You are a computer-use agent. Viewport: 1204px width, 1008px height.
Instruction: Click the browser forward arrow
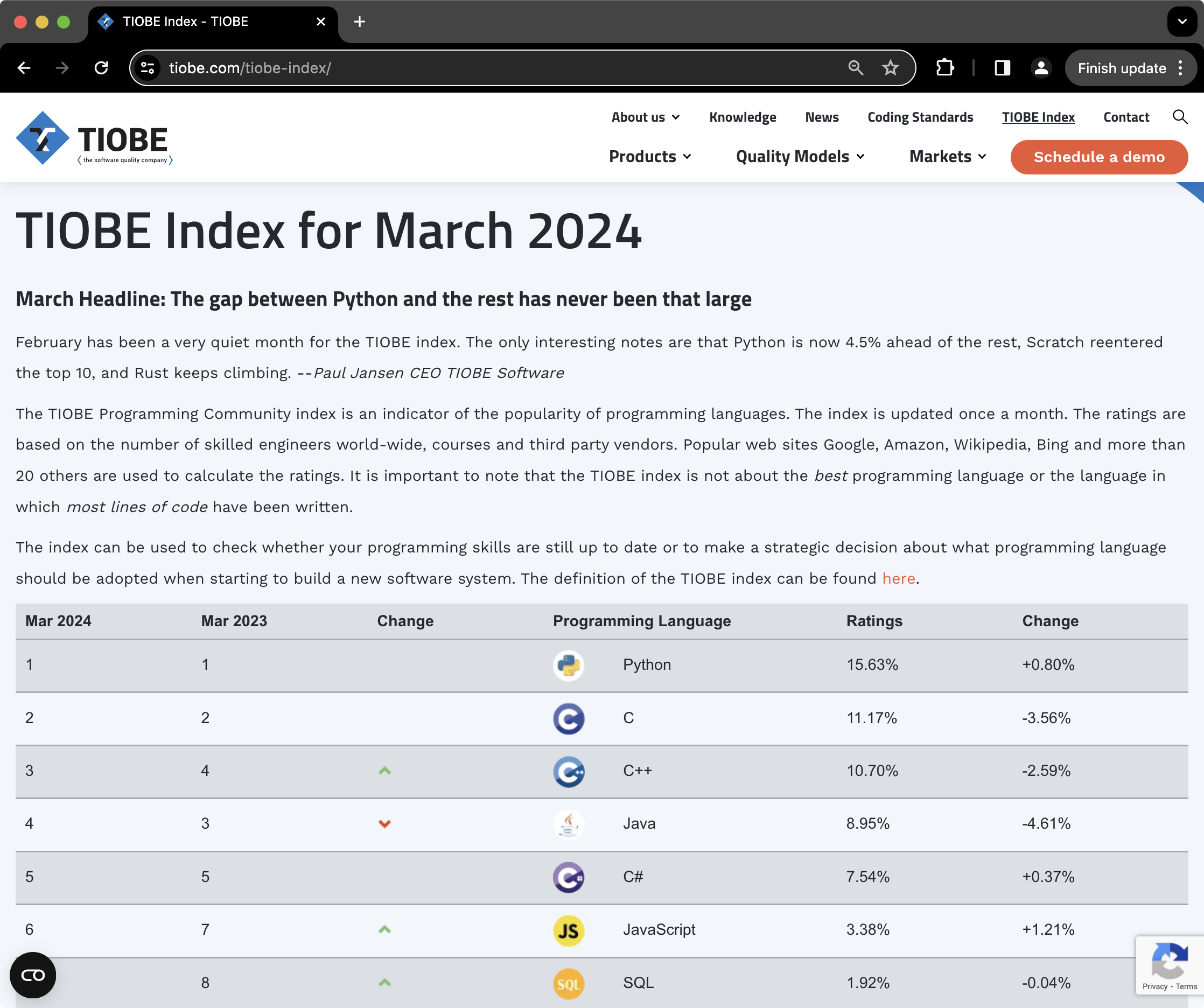[62, 68]
